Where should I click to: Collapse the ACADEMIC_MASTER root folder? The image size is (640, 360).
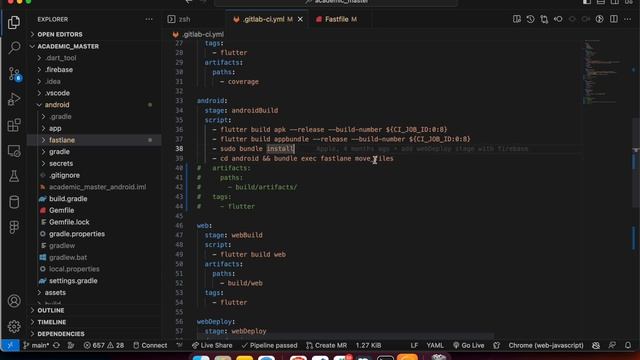point(68,46)
